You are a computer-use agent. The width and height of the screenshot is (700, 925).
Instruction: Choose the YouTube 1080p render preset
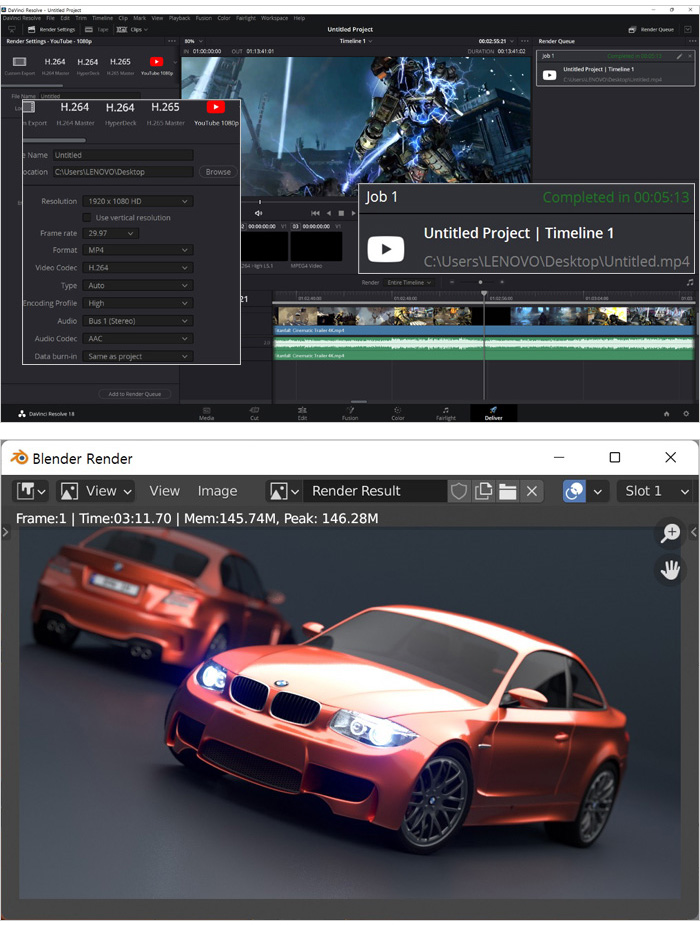point(216,112)
